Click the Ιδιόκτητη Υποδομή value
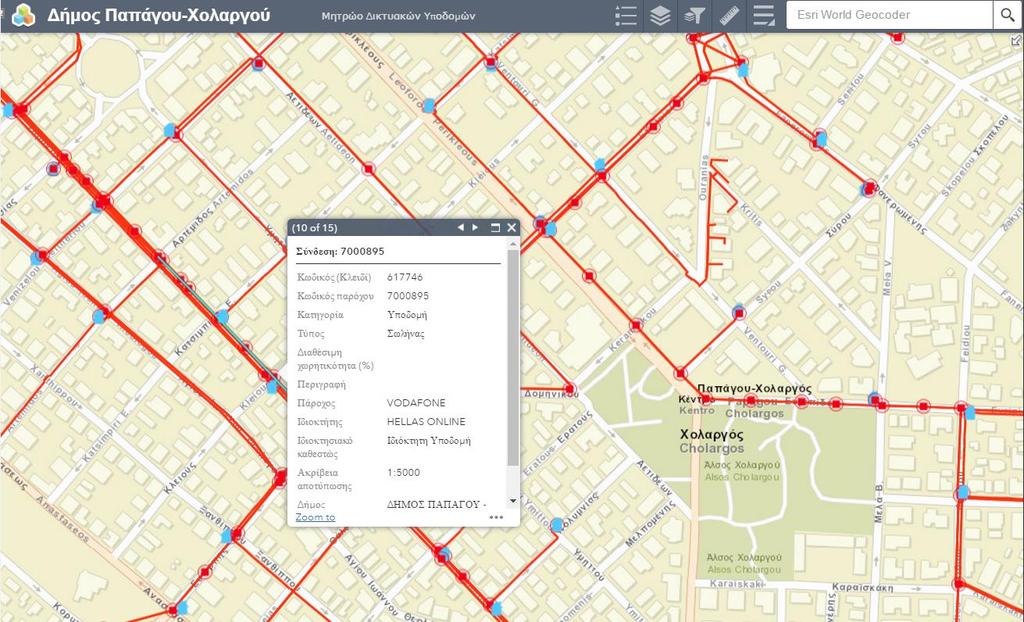 (x=429, y=441)
